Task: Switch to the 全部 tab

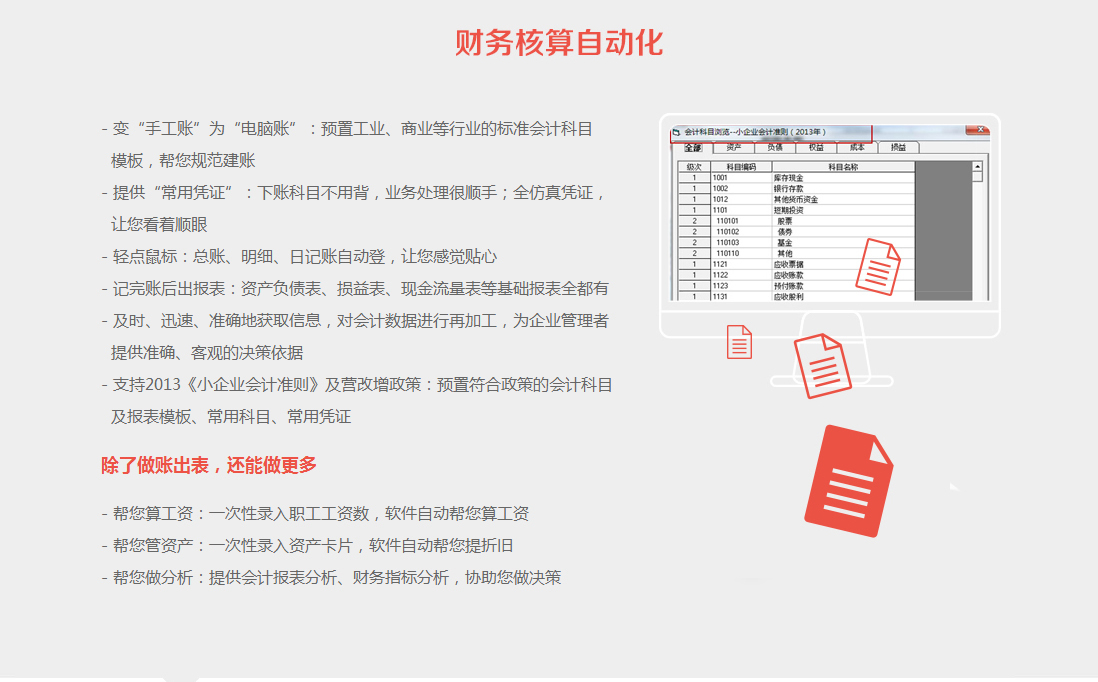Action: pyautogui.click(x=692, y=148)
